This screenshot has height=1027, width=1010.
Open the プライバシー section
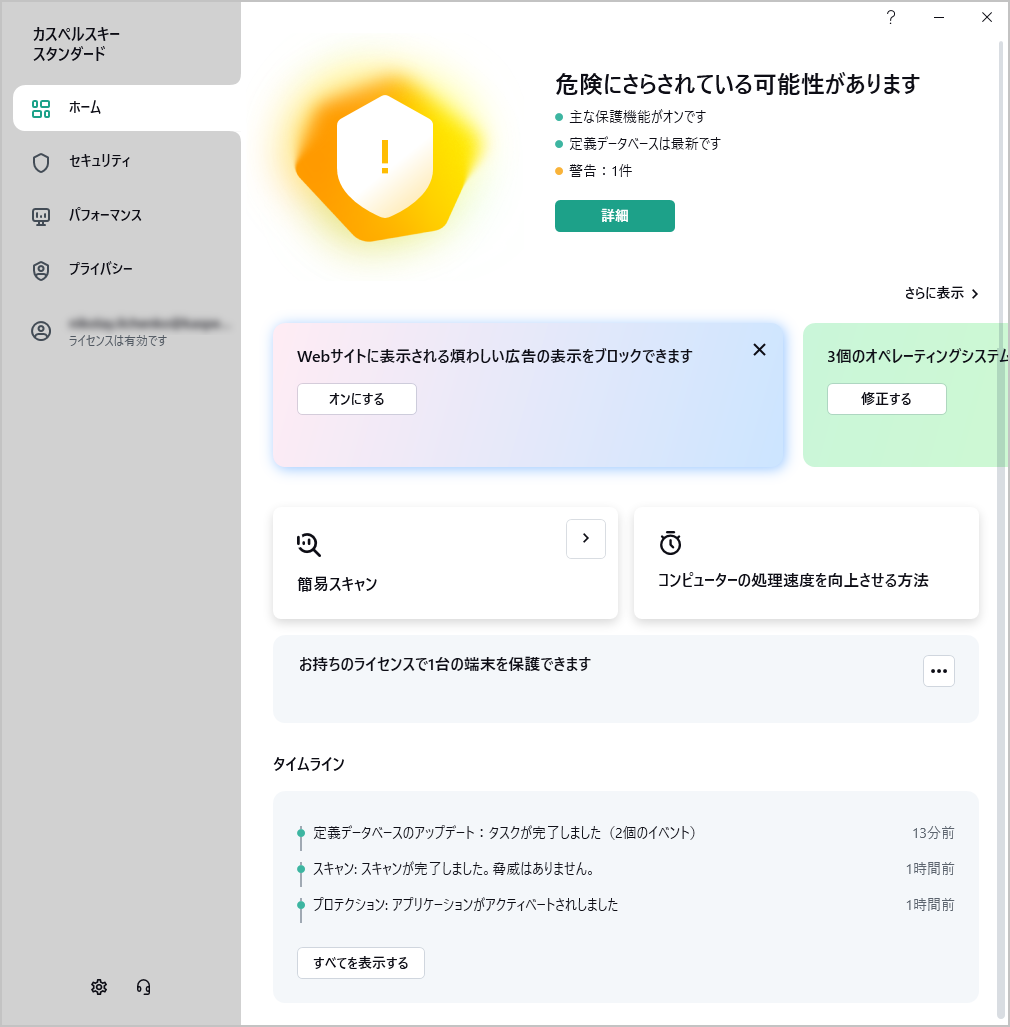pos(127,269)
